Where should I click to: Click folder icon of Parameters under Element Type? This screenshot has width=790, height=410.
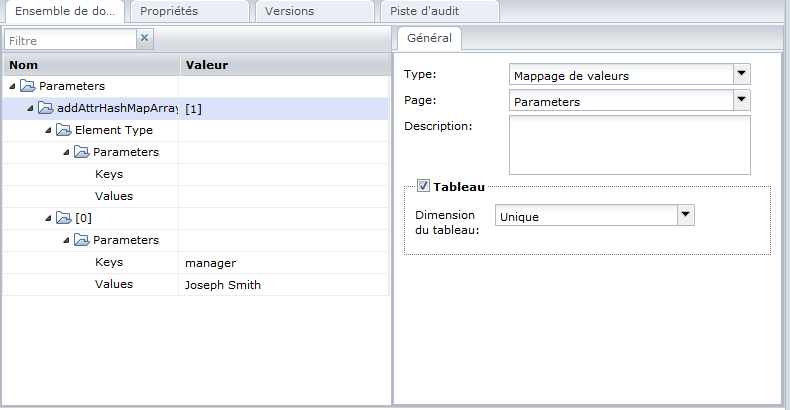click(x=82, y=152)
